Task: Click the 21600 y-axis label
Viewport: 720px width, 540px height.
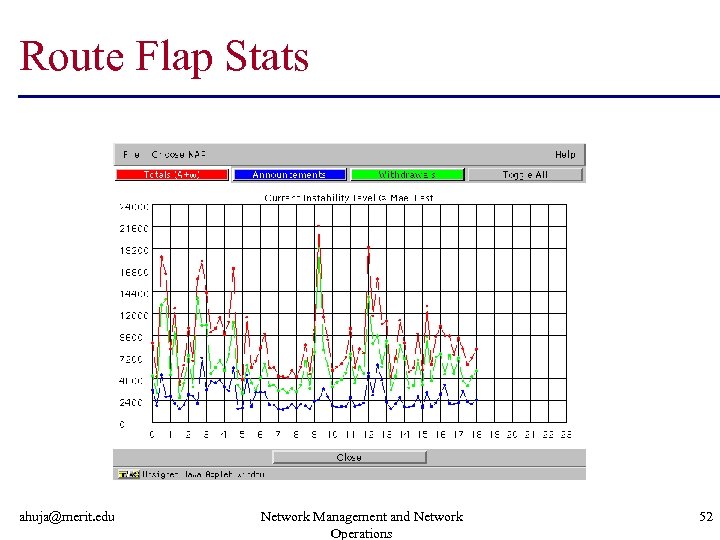Action: coord(134,229)
